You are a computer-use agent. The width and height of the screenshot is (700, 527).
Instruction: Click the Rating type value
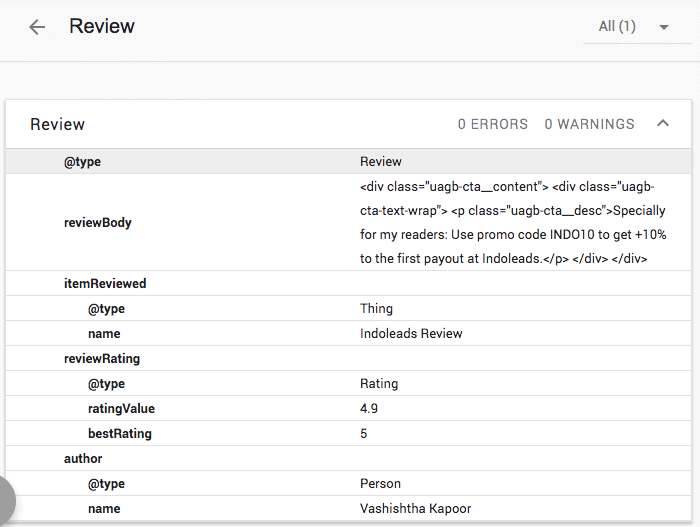tap(379, 384)
